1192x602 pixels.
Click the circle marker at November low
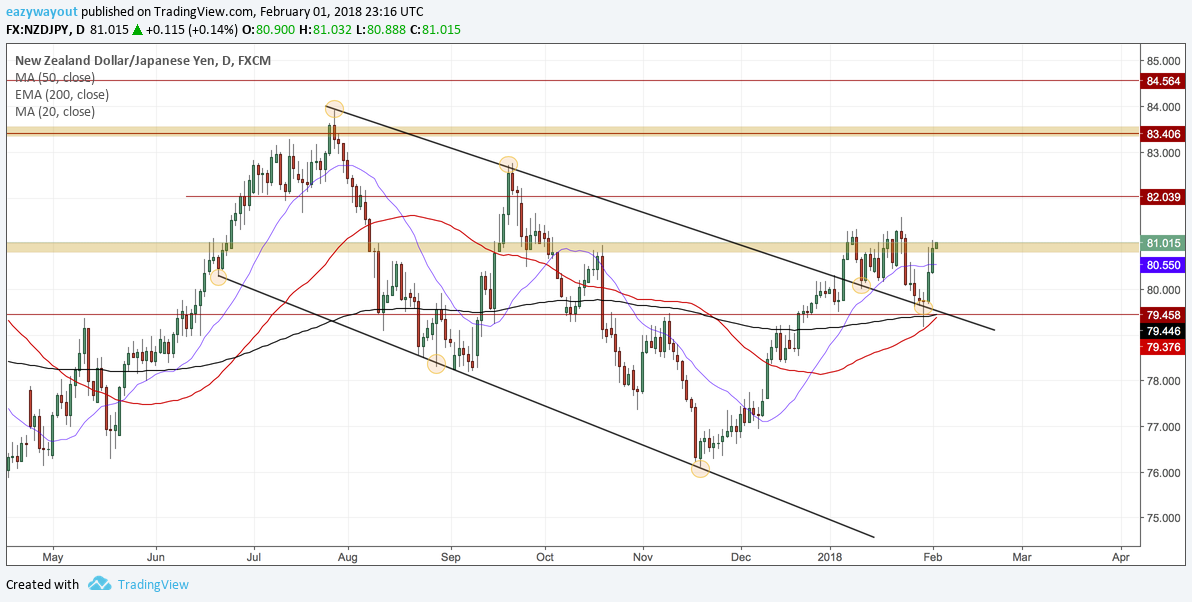(700, 469)
